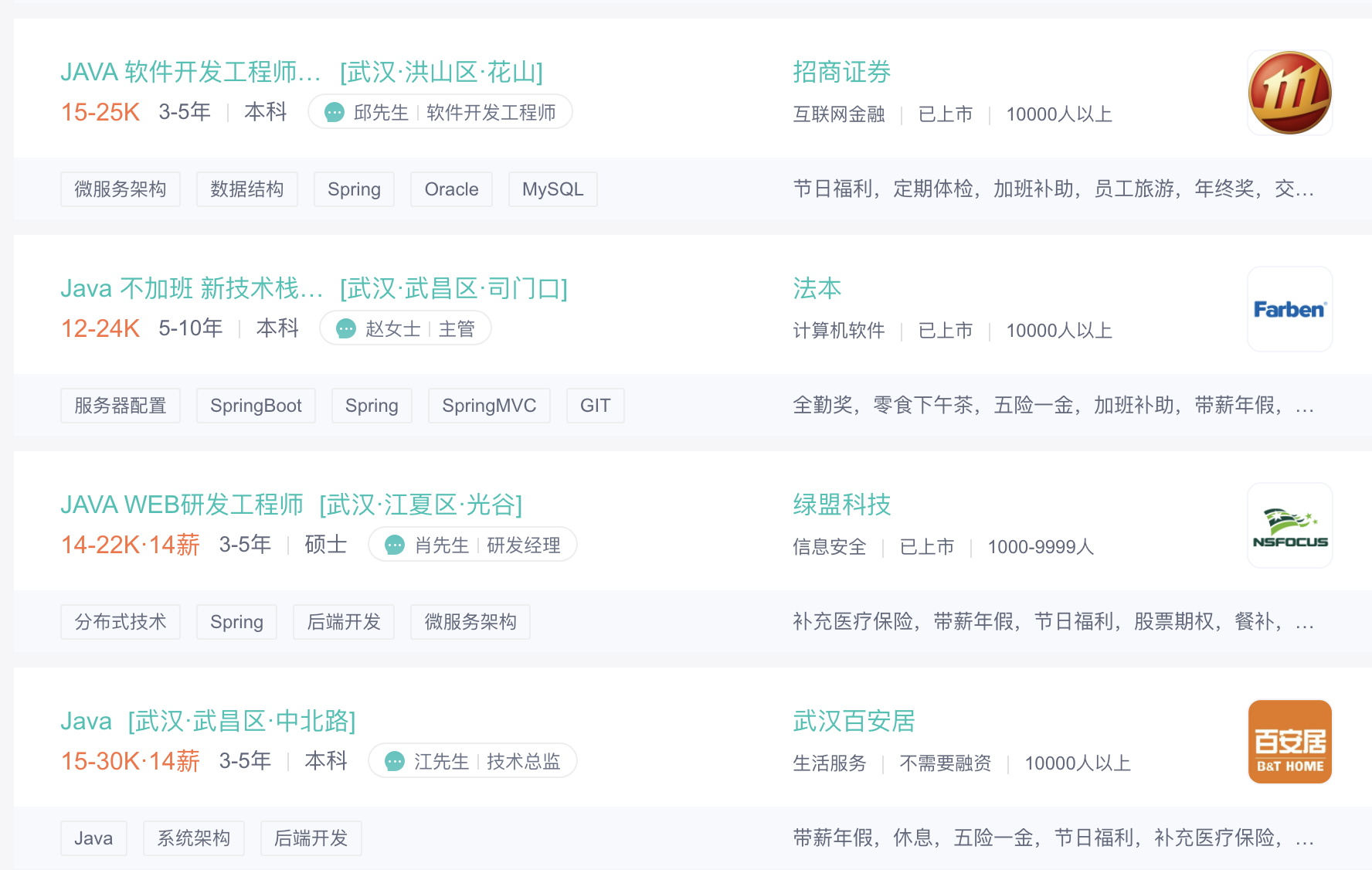Visit the 法本 company name link
The image size is (1372, 870).
[x=817, y=289]
